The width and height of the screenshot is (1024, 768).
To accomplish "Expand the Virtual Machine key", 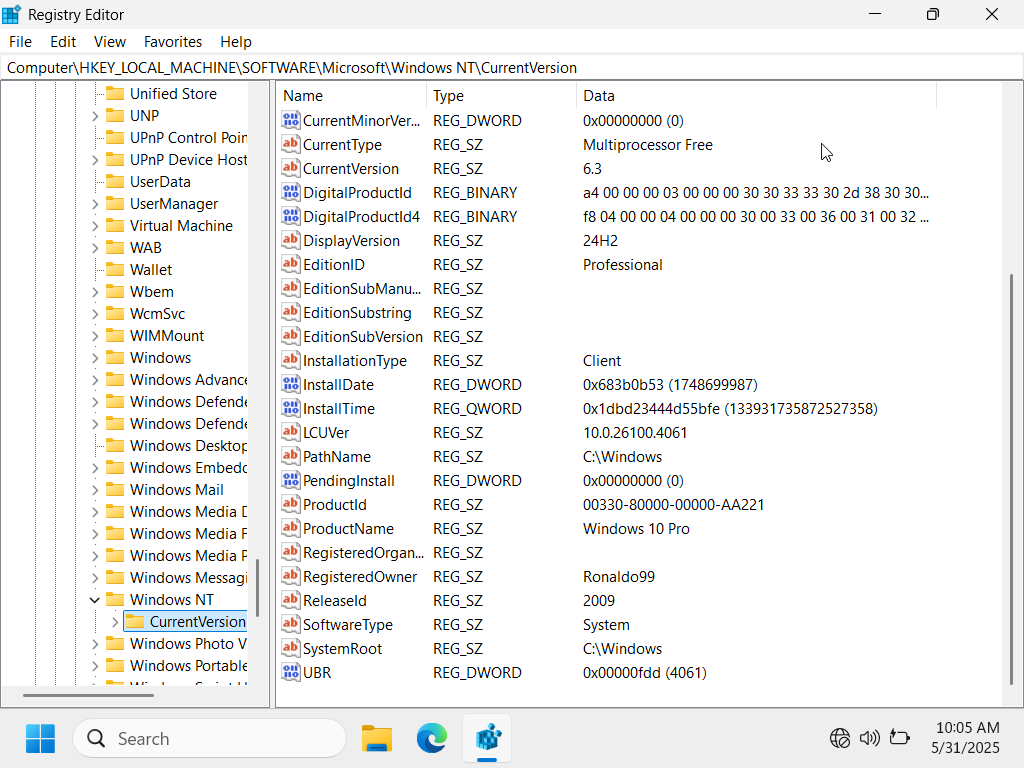I will [95, 226].
